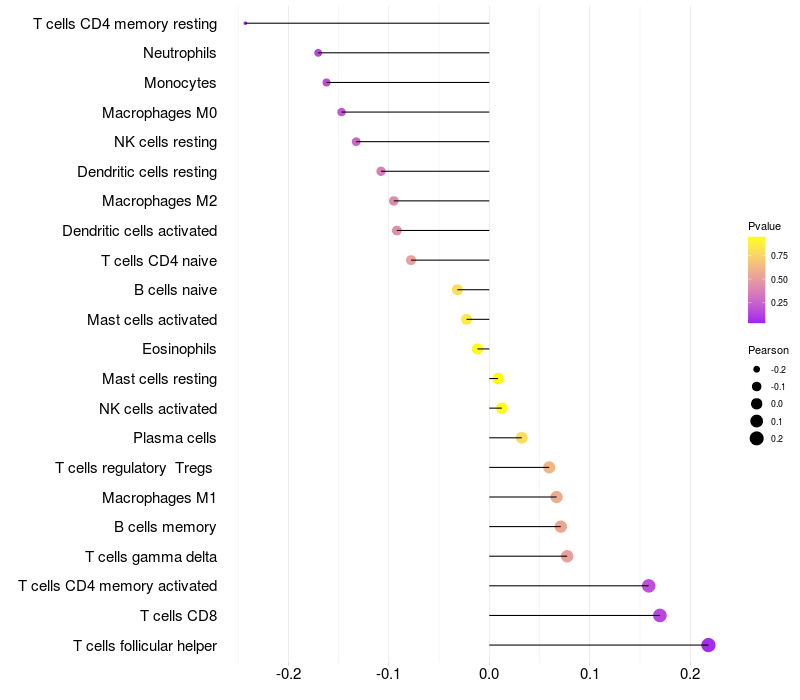Click the Monocytes lollipop dot
Viewport: 800px width, 700px height.
[x=327, y=82]
